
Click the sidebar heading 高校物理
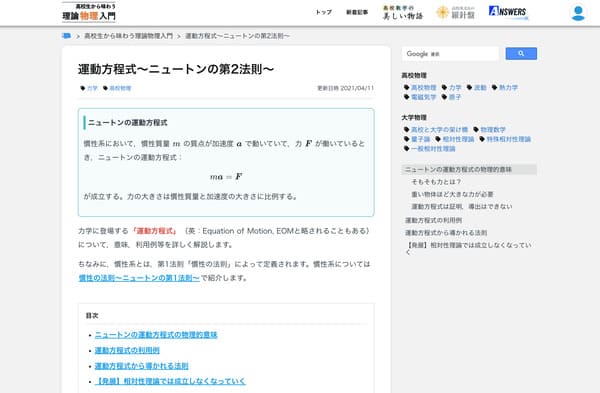[x=414, y=76]
